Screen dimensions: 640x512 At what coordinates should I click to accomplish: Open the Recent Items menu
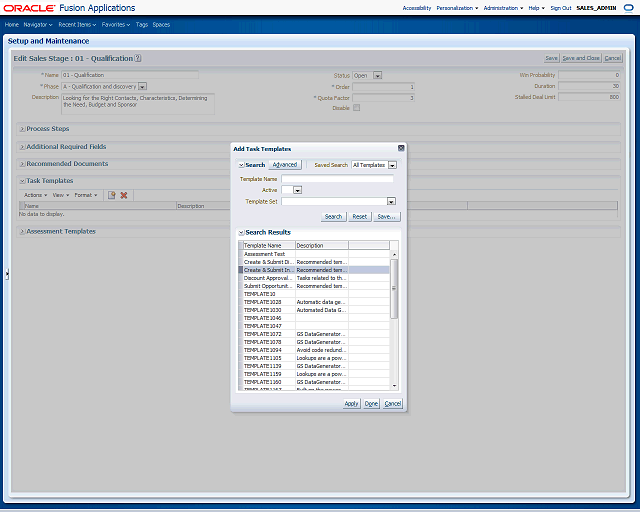[77, 25]
